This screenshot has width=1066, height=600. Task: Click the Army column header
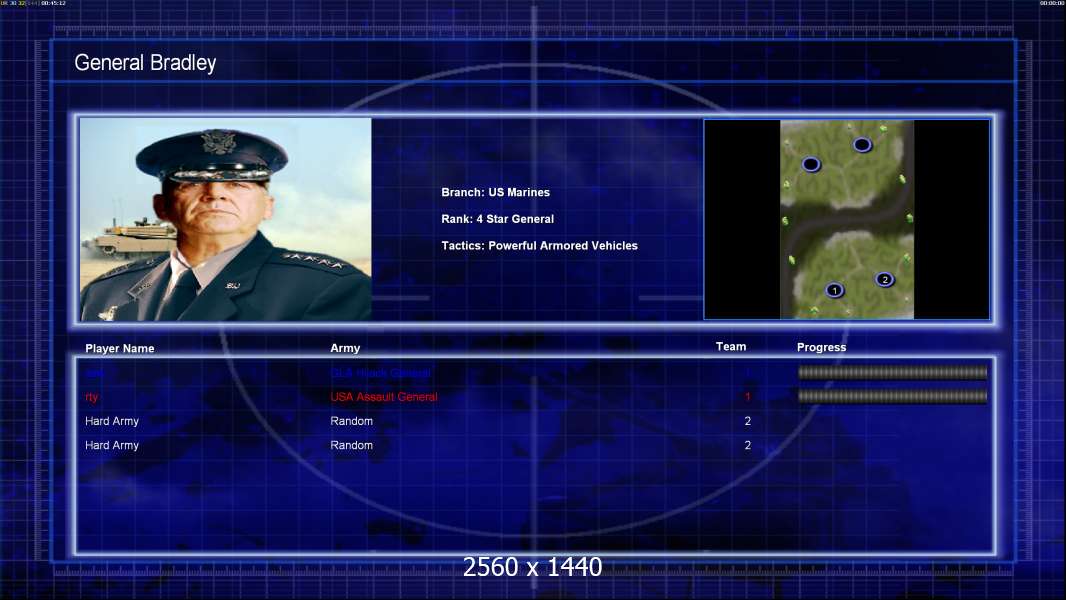tap(345, 348)
